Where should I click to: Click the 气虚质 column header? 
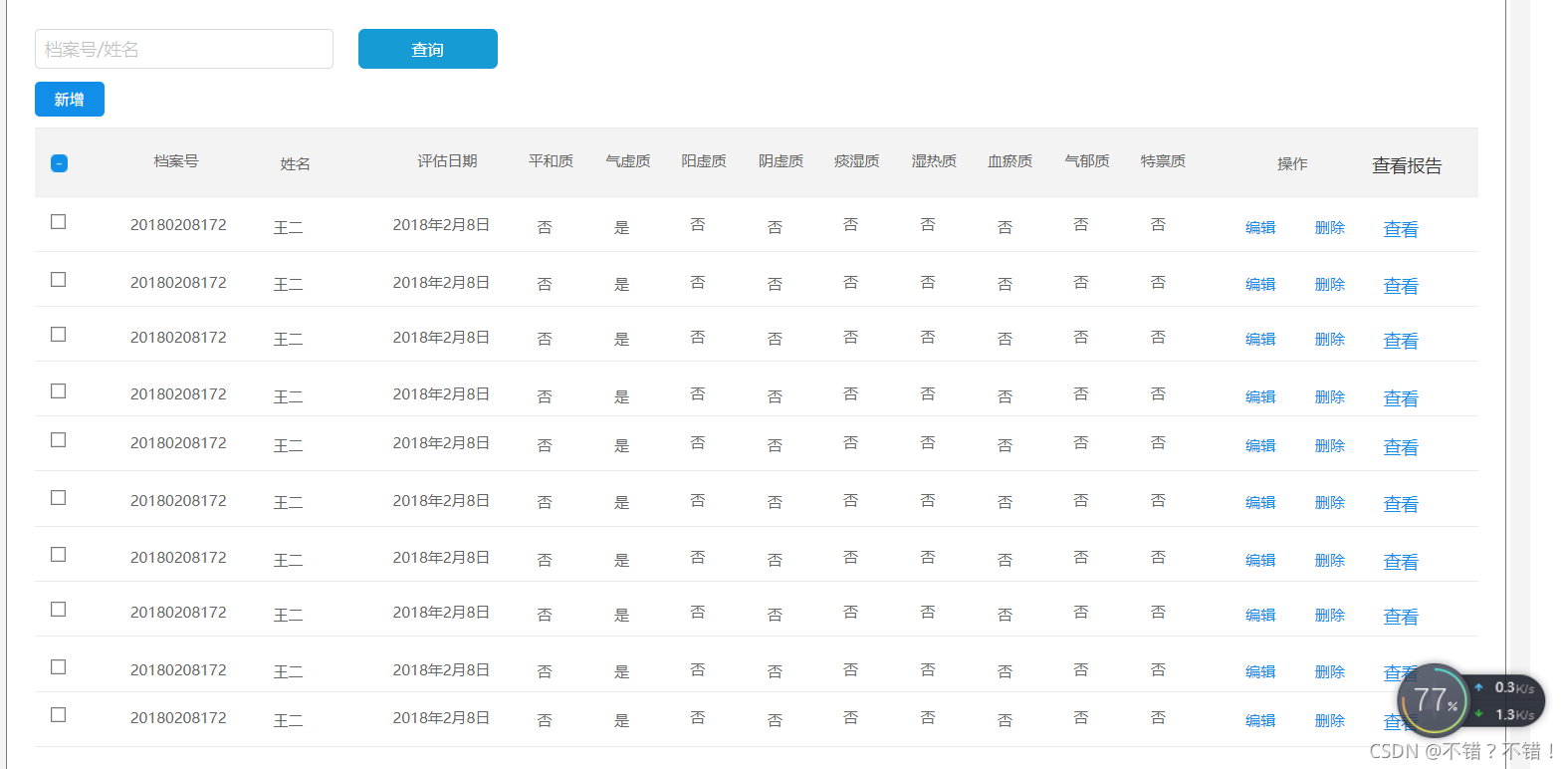tap(628, 160)
